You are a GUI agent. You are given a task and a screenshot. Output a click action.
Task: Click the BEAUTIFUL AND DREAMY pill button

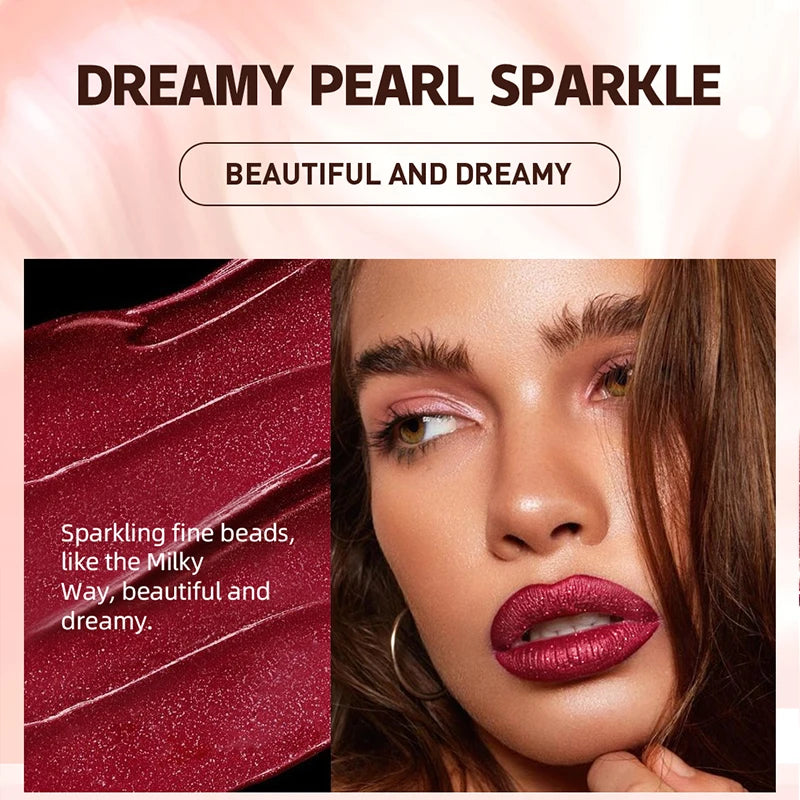coord(399,174)
